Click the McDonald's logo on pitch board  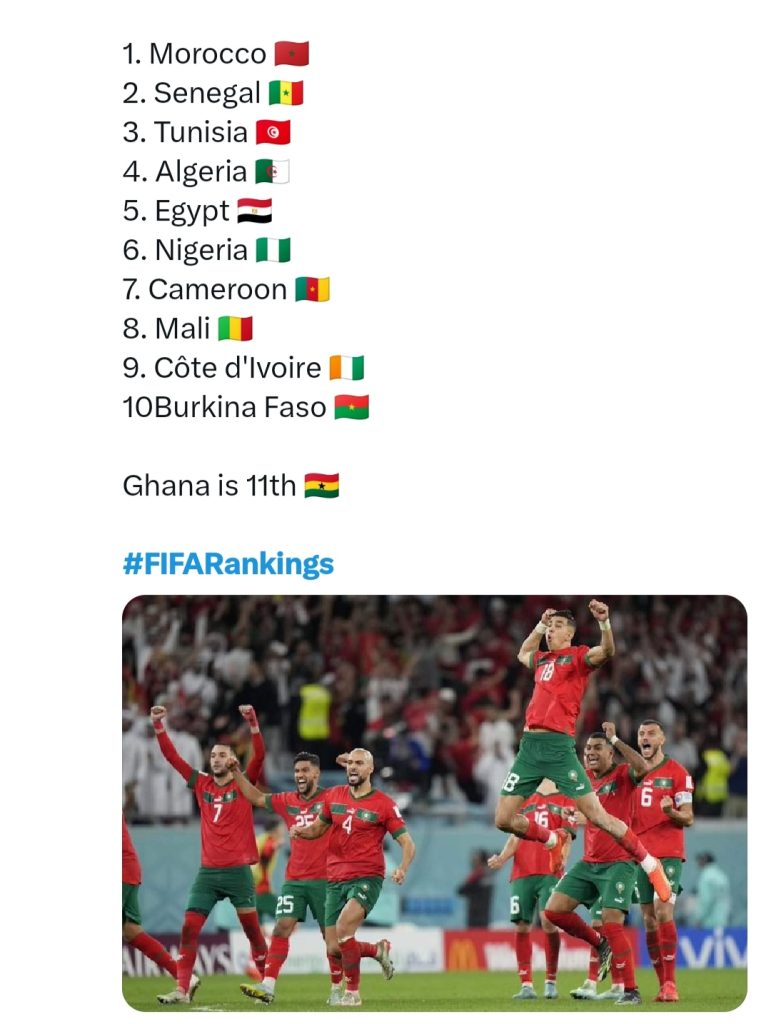463,955
